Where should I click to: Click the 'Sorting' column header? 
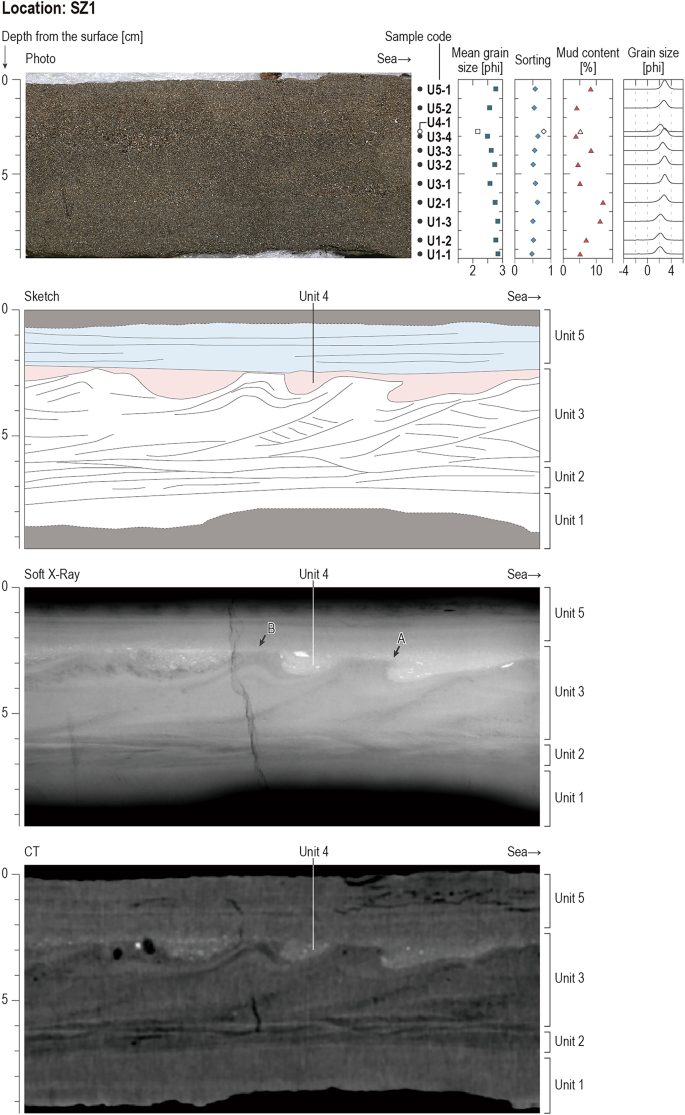pyautogui.click(x=532, y=60)
